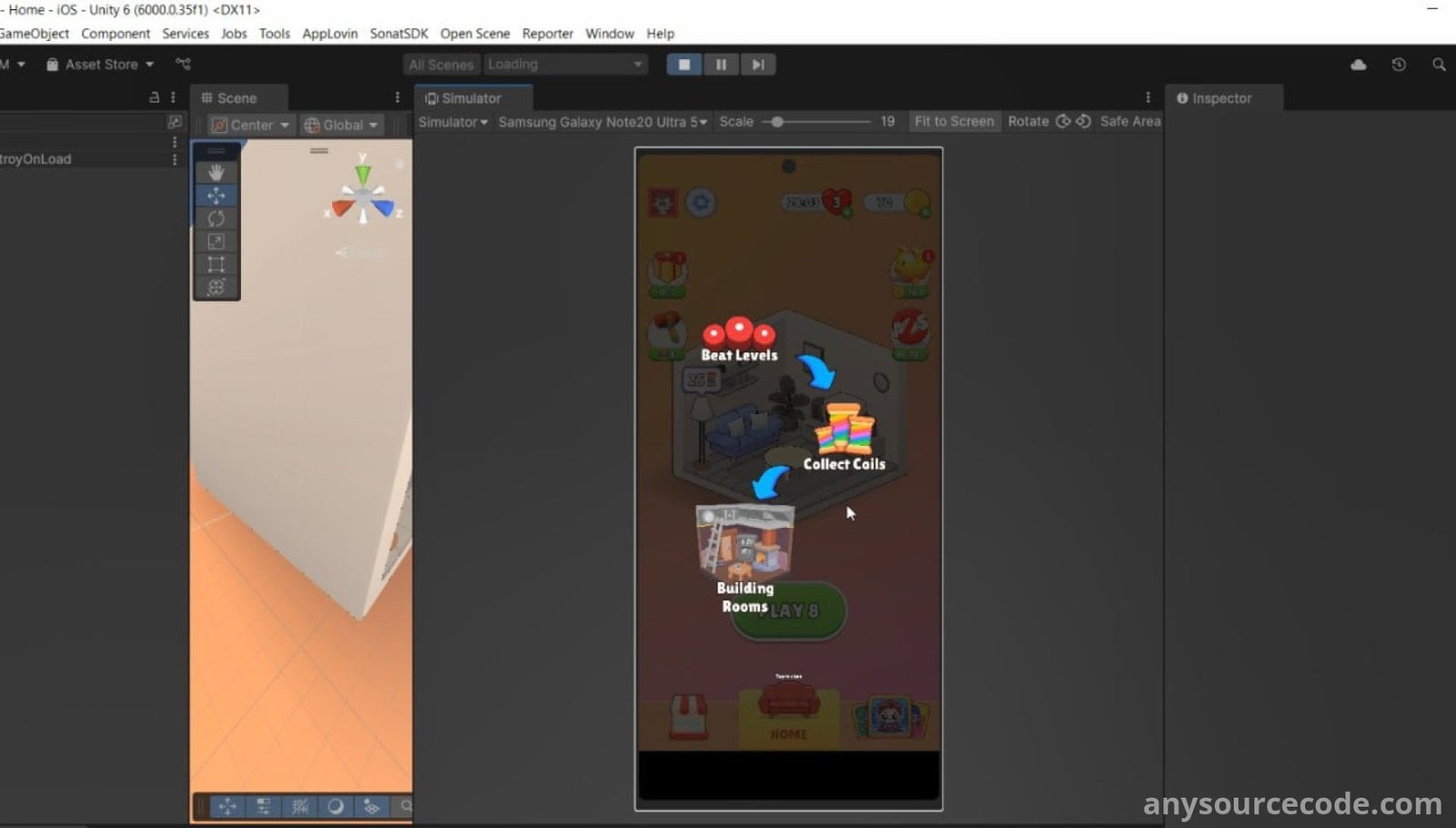Toggle Safe Area display in Simulator
Image resolution: width=1456 pixels, height=828 pixels.
(x=1129, y=121)
